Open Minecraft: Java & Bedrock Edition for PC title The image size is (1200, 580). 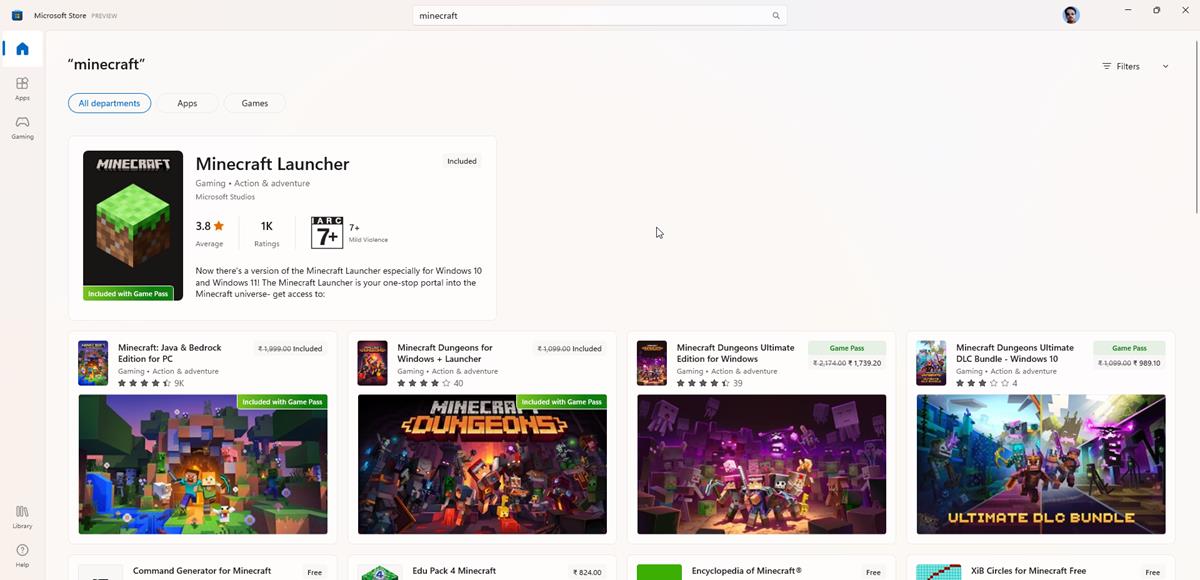click(170, 353)
